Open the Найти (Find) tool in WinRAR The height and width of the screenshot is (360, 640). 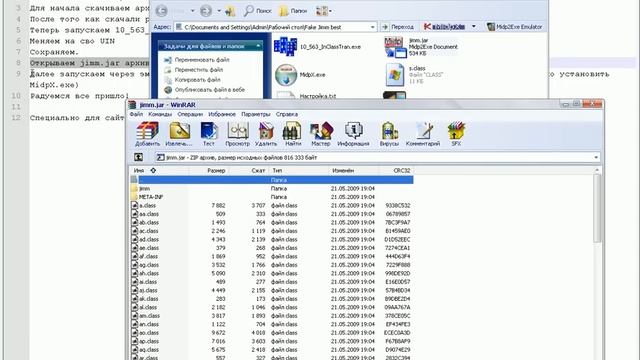point(293,134)
